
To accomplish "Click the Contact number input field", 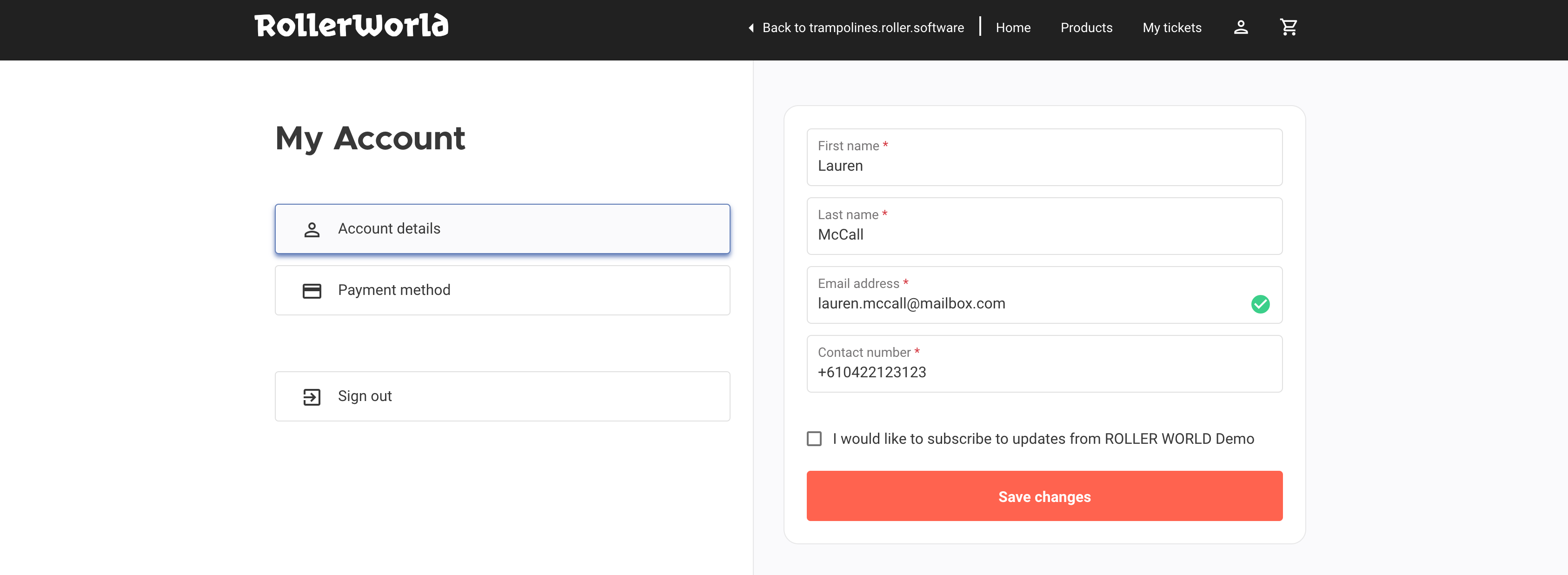I will [1044, 372].
